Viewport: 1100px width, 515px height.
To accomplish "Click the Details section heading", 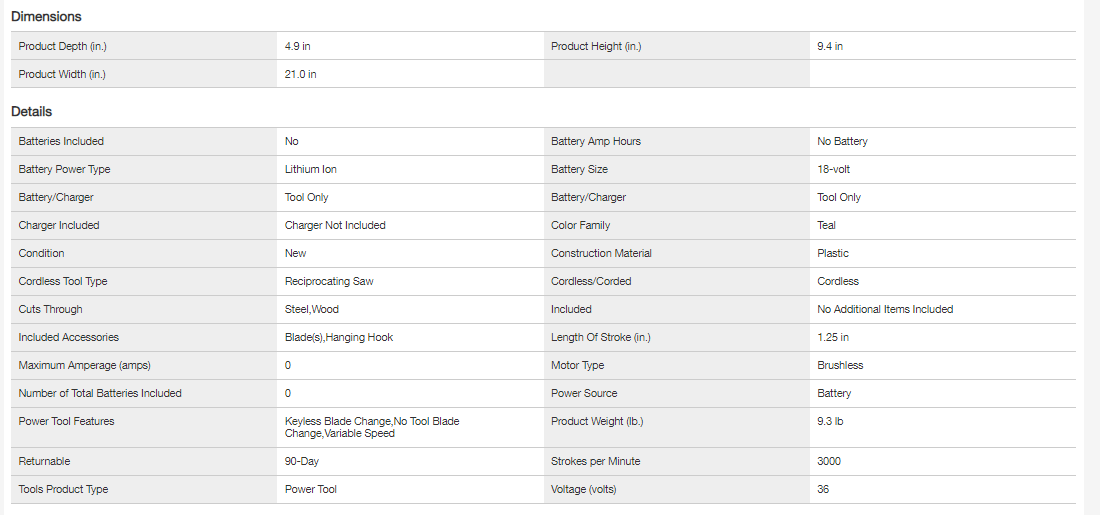I will pos(31,112).
